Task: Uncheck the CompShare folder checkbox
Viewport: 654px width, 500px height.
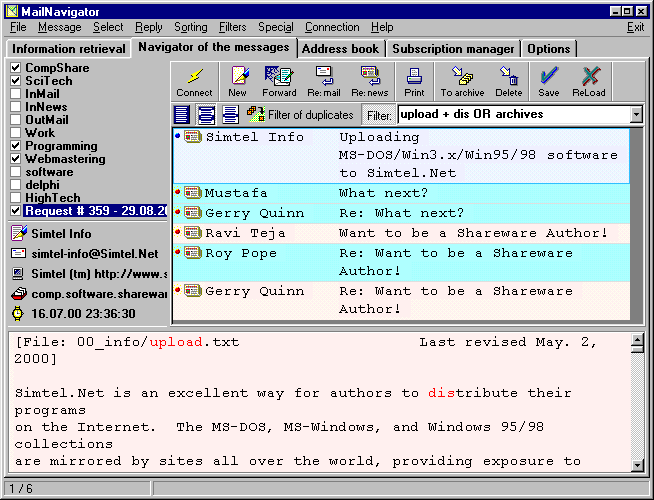Action: (15, 68)
